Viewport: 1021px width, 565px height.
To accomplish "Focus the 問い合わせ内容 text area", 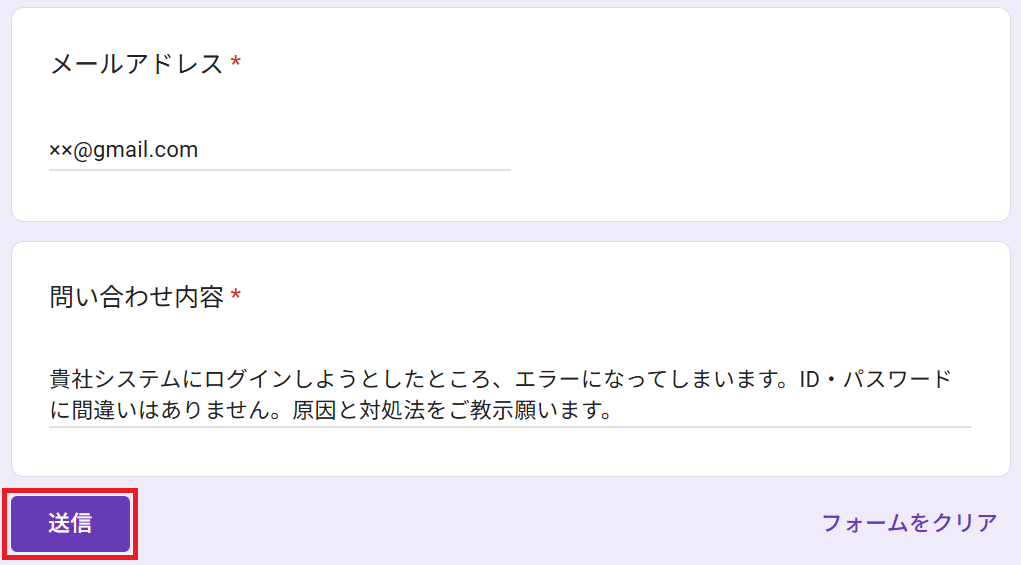I will [510, 394].
